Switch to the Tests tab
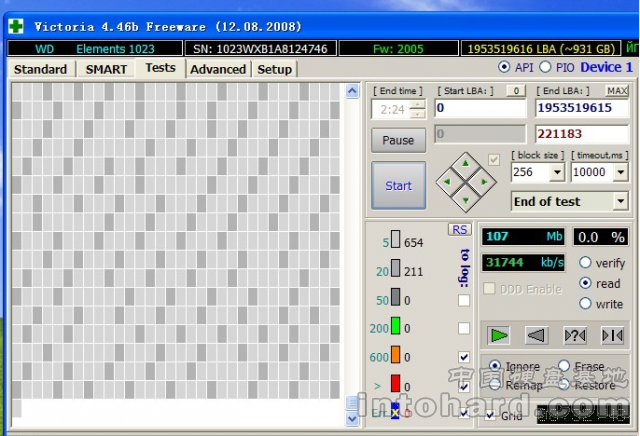The height and width of the screenshot is (436, 640). [160, 68]
